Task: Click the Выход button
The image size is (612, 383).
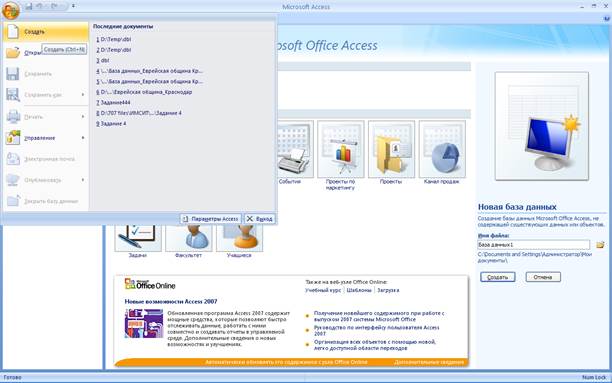Action: tap(260, 219)
